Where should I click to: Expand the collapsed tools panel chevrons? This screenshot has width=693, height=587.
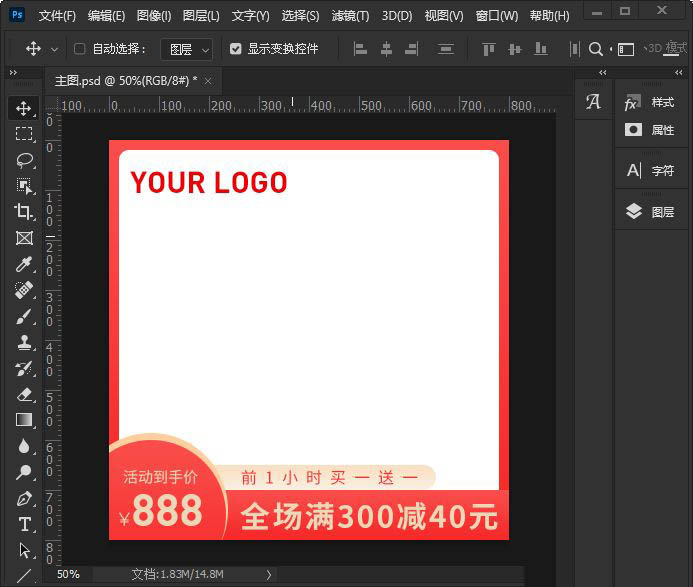coord(13,72)
